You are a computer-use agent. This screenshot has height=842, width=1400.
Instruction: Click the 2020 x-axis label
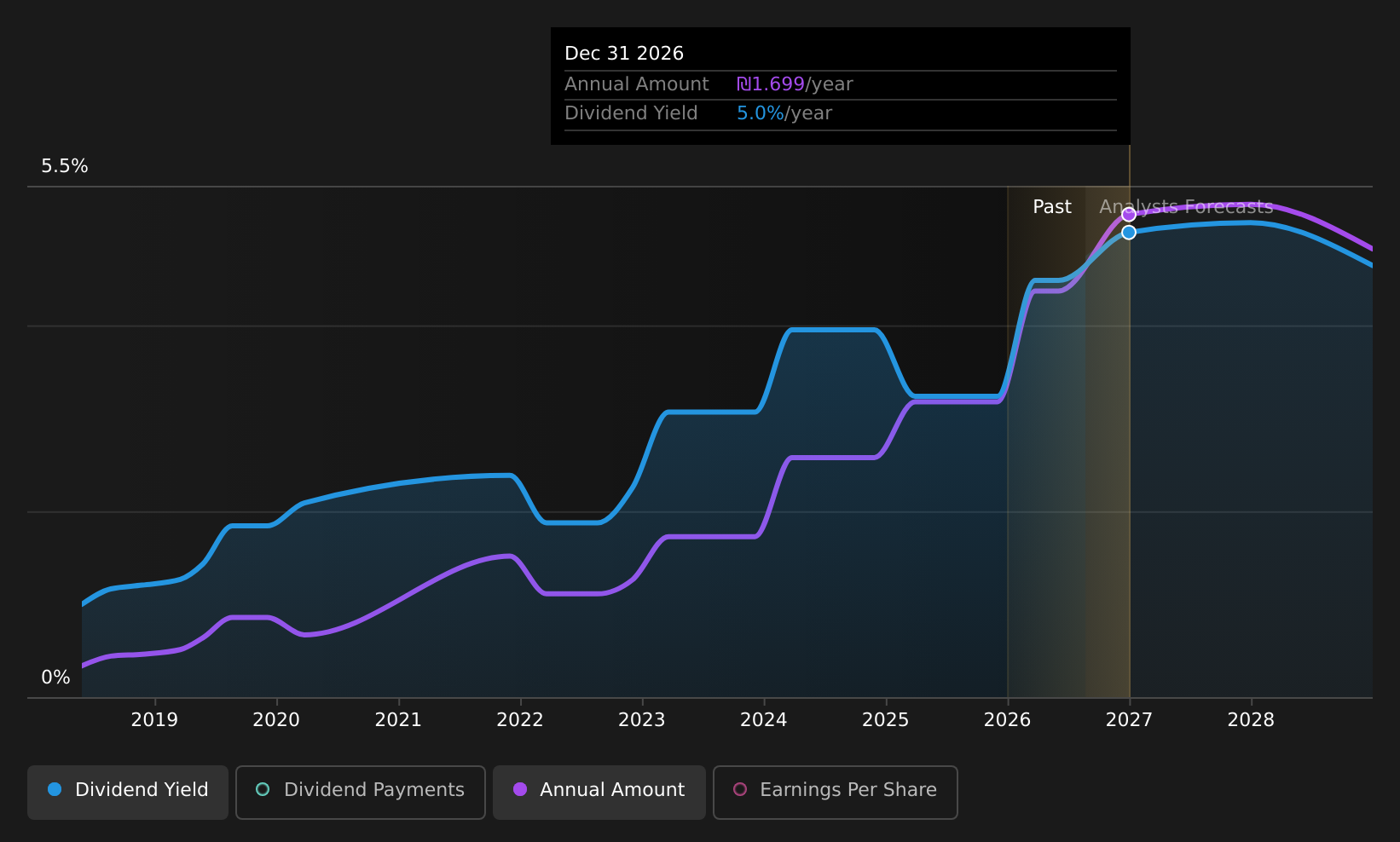click(x=276, y=720)
